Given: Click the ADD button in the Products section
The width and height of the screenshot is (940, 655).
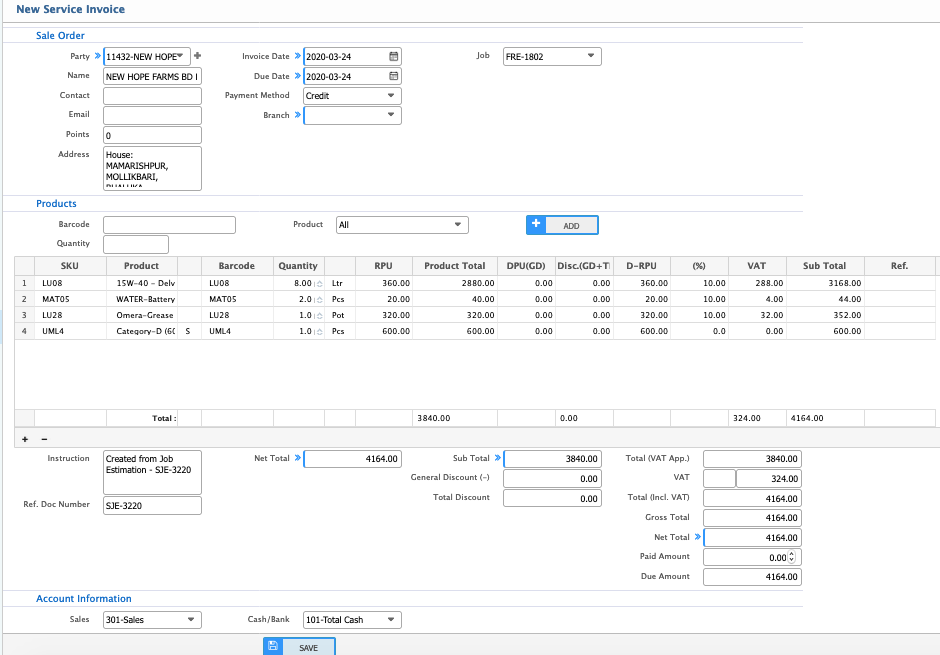Looking at the screenshot, I should point(570,224).
